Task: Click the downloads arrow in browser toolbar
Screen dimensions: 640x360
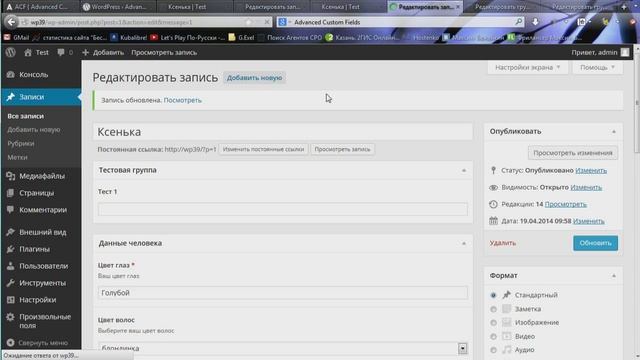Action: click(x=535, y=22)
